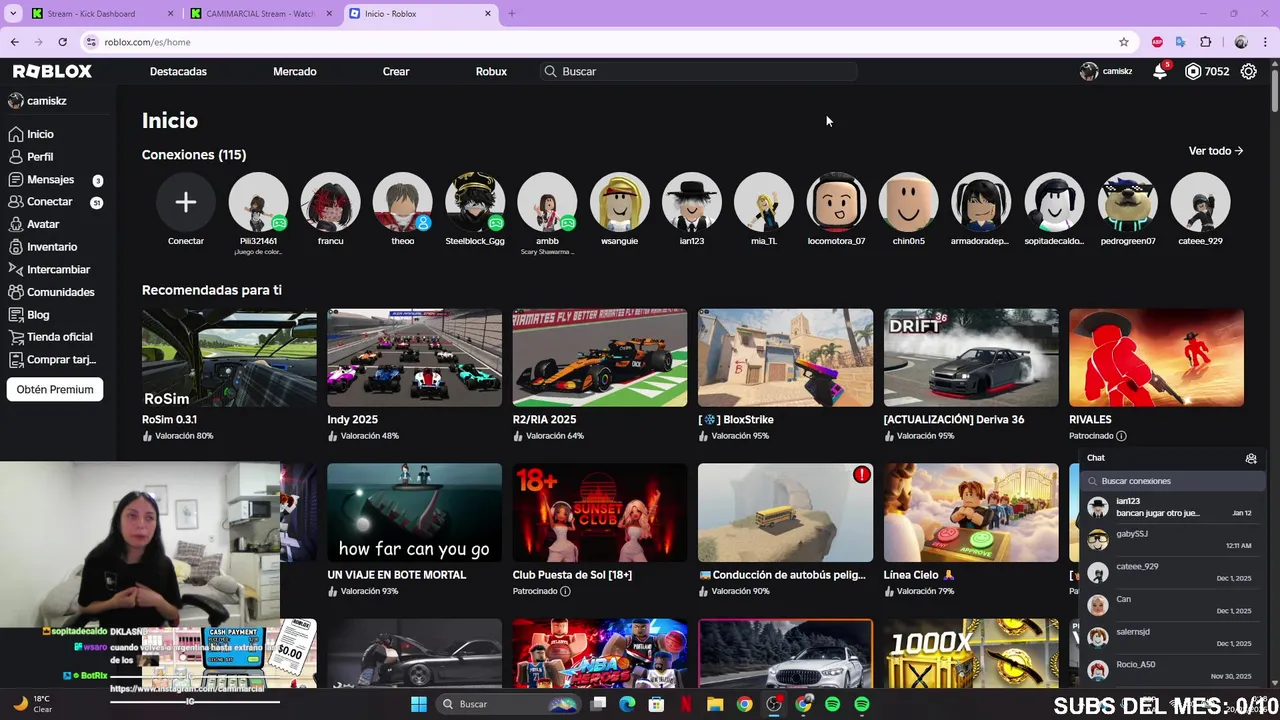Viewport: 1280px width, 720px height.
Task: Switch to Stream - Kick Dashboard tab
Action: click(x=100, y=14)
